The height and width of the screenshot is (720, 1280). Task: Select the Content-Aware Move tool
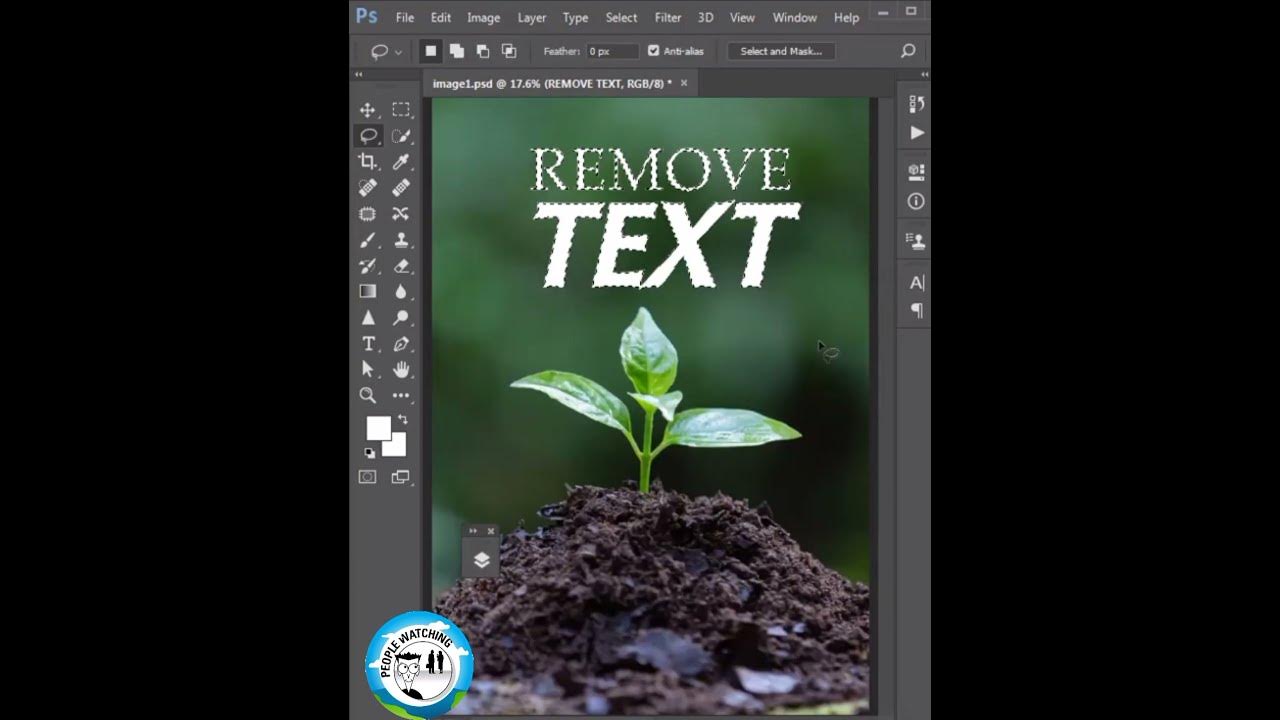(401, 213)
